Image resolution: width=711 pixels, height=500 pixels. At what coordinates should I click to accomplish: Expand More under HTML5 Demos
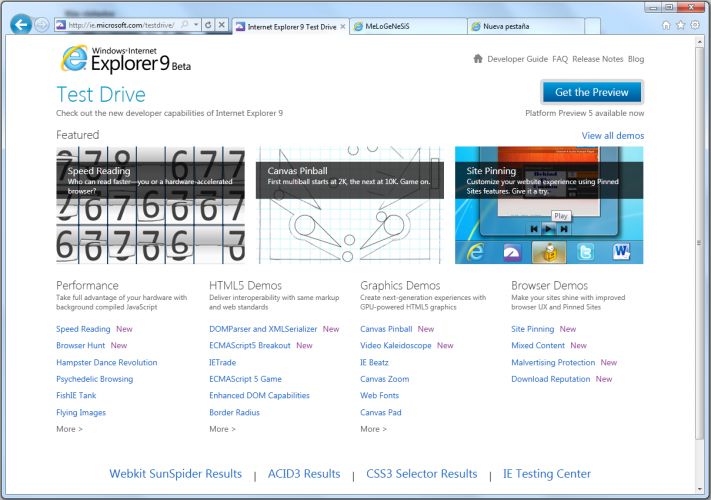(222, 429)
